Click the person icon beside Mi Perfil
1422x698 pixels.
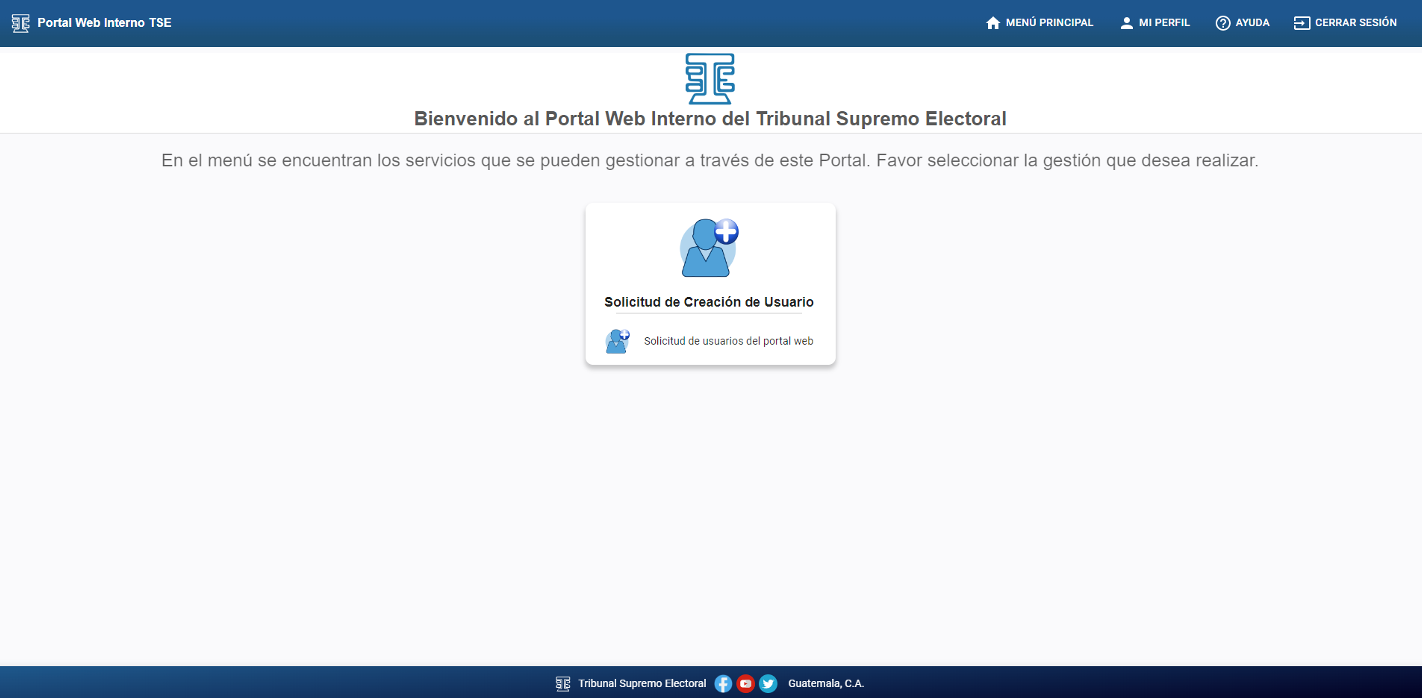pos(1126,23)
